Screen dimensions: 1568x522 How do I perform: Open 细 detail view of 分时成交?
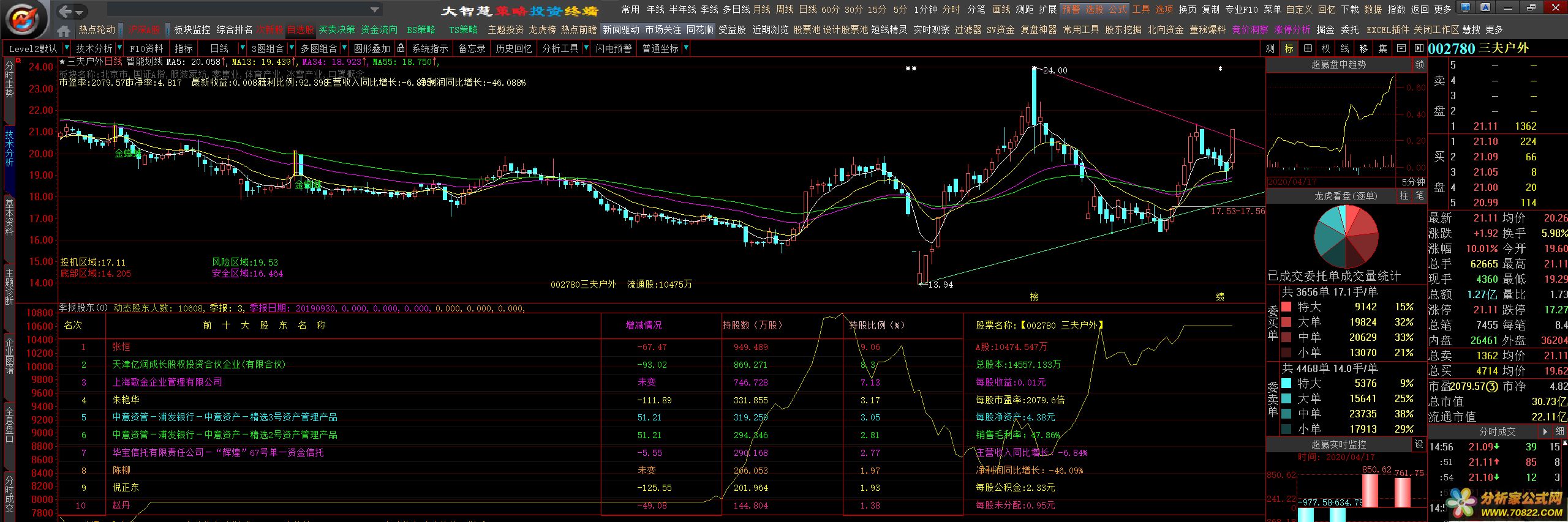[x=1559, y=431]
